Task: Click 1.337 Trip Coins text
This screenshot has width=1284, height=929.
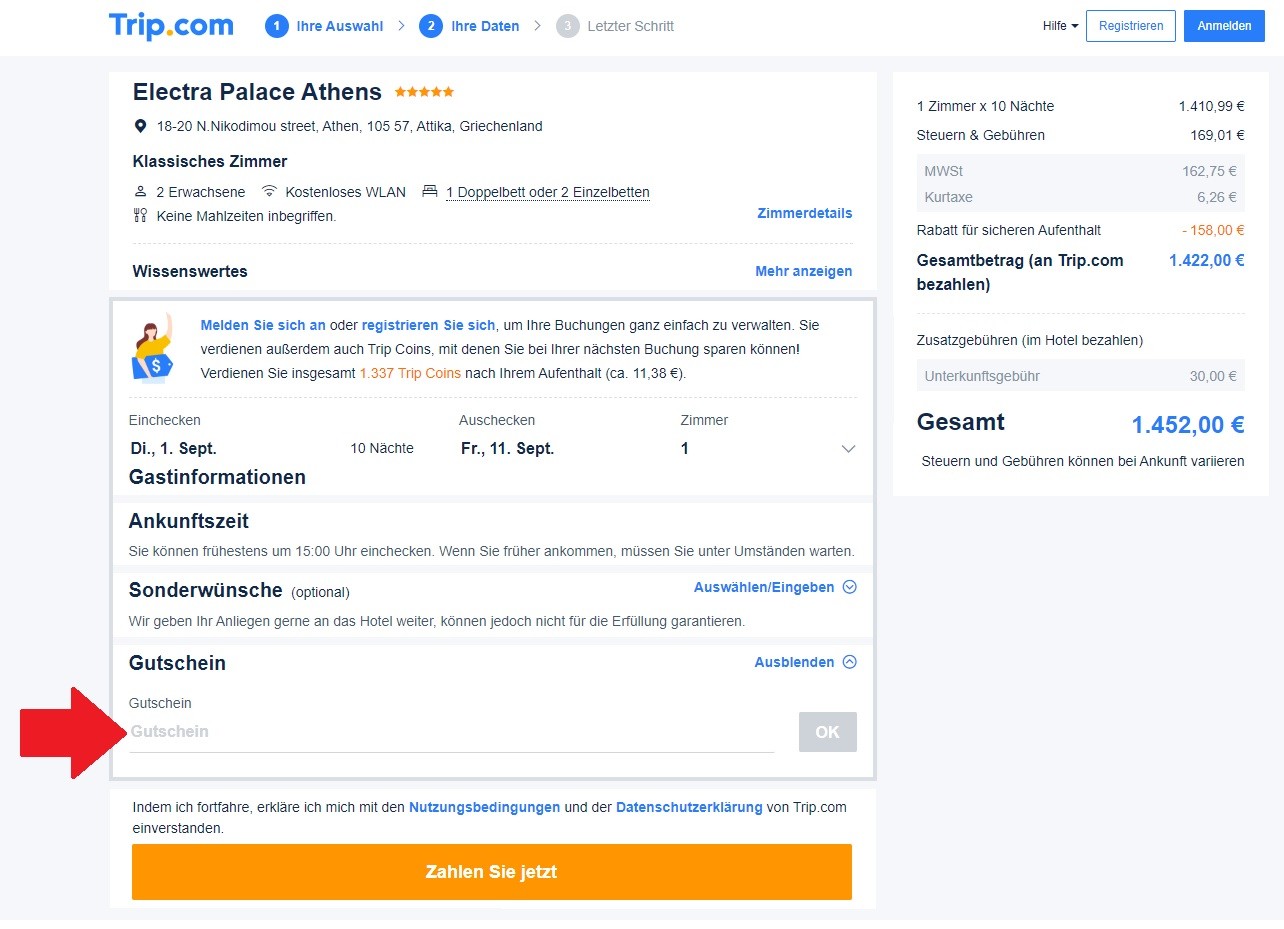Action: coord(410,373)
